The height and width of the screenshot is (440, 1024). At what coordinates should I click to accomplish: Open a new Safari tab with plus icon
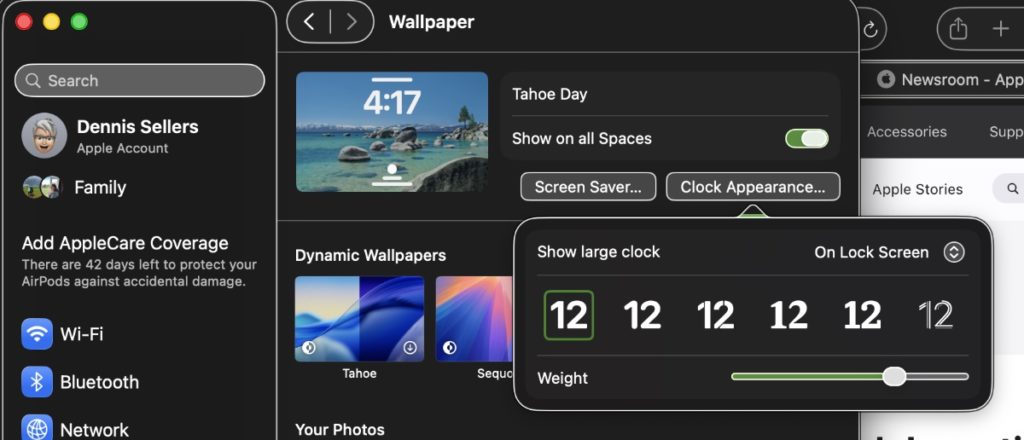pos(1000,29)
